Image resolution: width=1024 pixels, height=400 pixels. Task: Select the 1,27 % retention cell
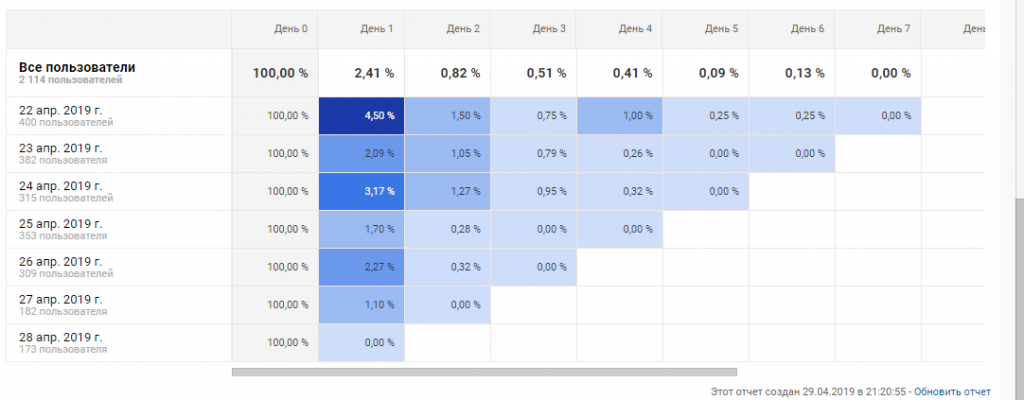click(x=448, y=191)
